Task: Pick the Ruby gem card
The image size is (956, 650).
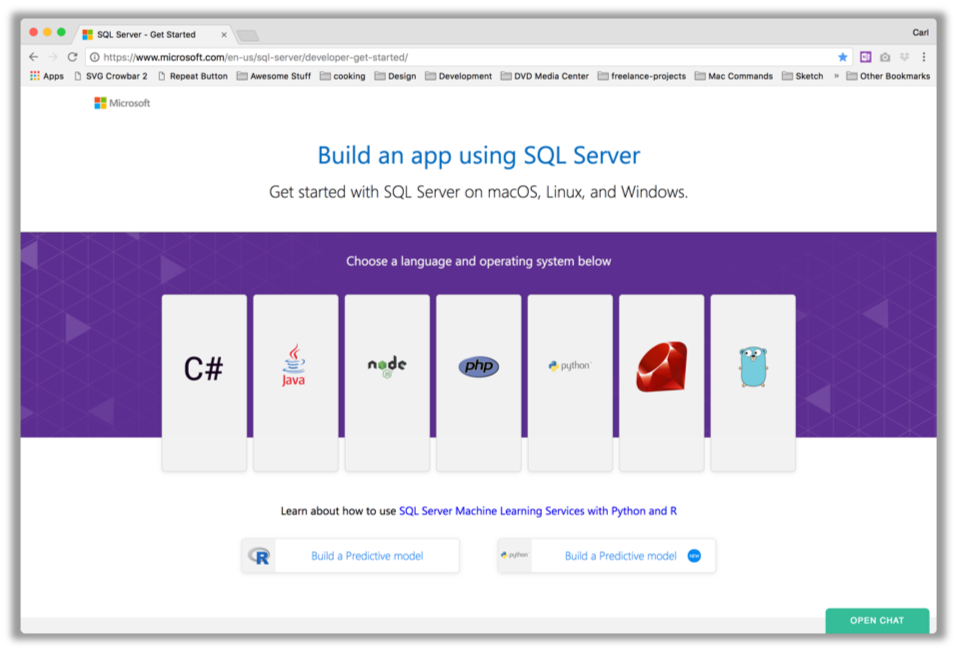Action: pyautogui.click(x=662, y=382)
